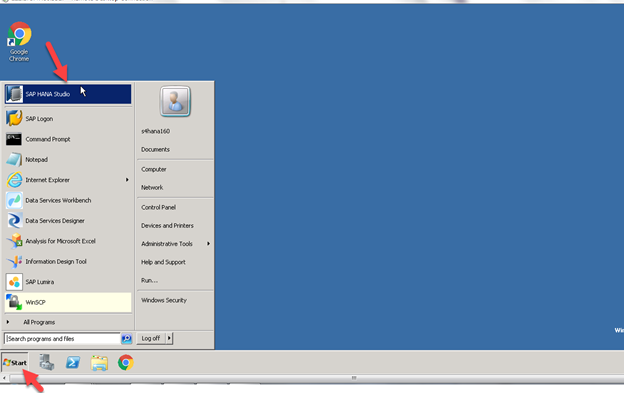The height and width of the screenshot is (393, 624).
Task: Select Devices and Printers entry
Action: click(167, 226)
